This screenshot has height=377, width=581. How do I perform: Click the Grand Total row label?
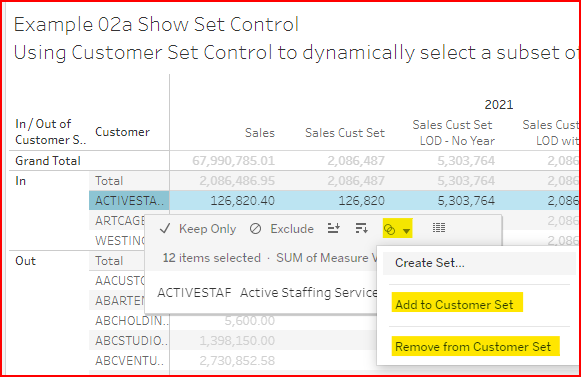48,161
